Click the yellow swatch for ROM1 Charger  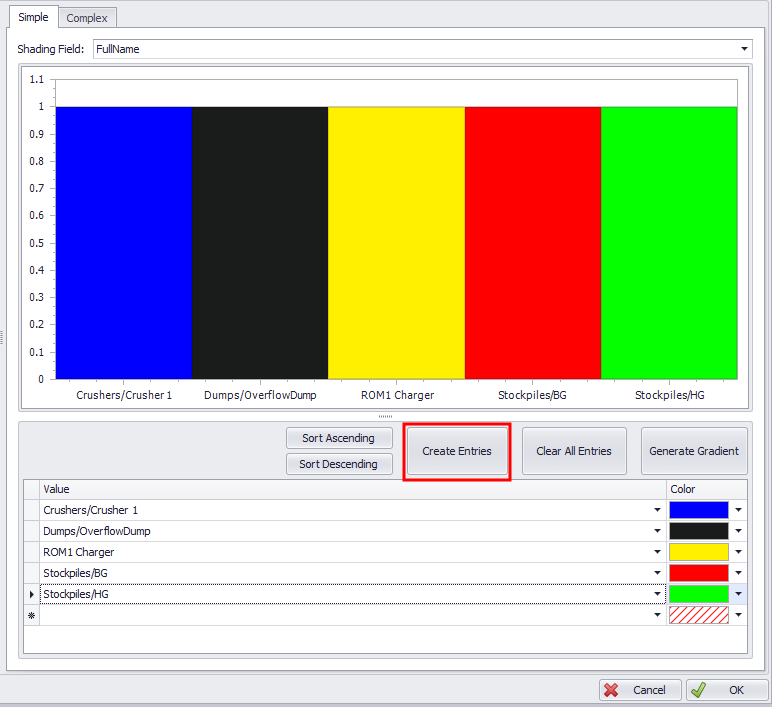click(698, 552)
